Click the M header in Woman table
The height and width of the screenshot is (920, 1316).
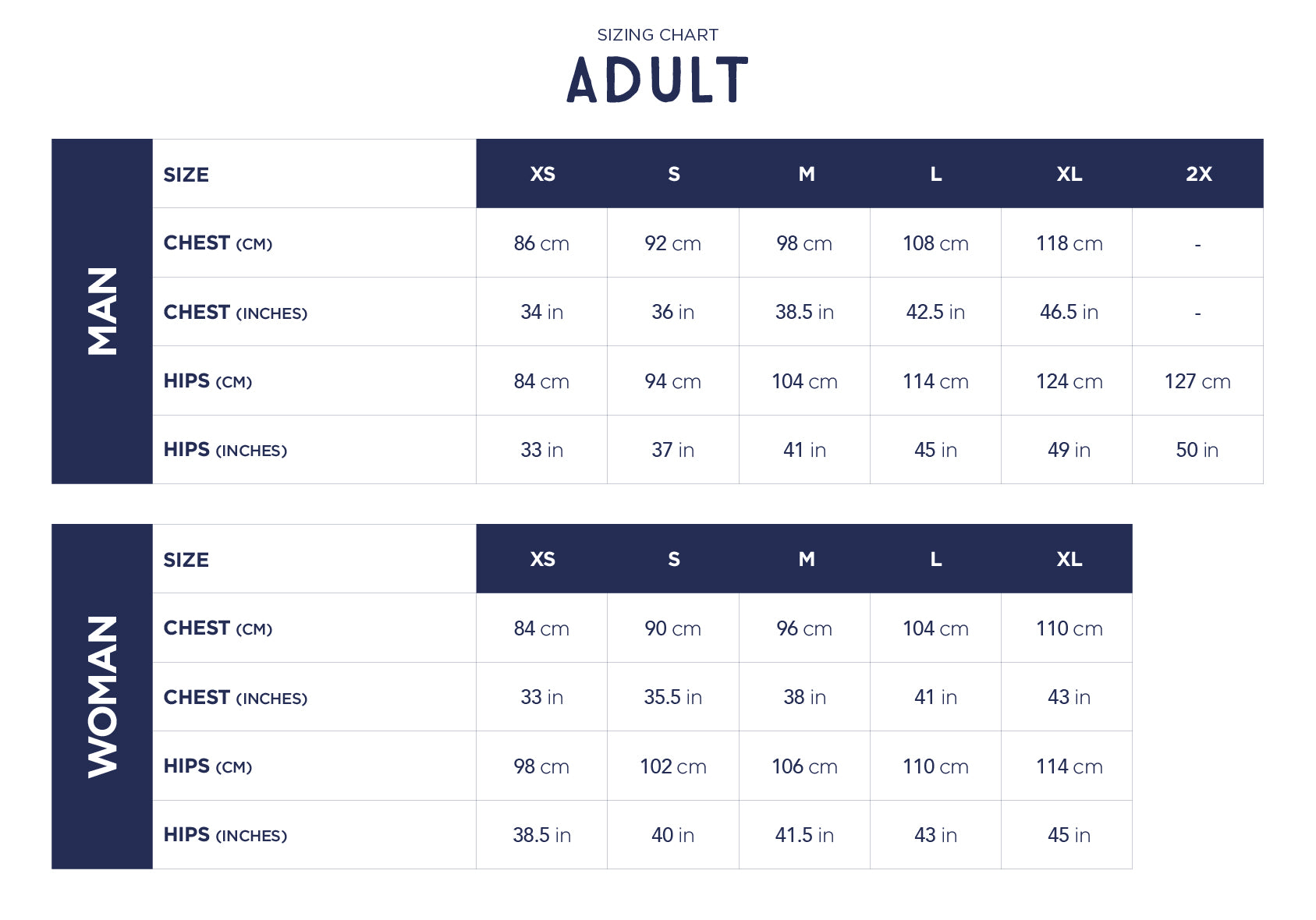coord(806,559)
